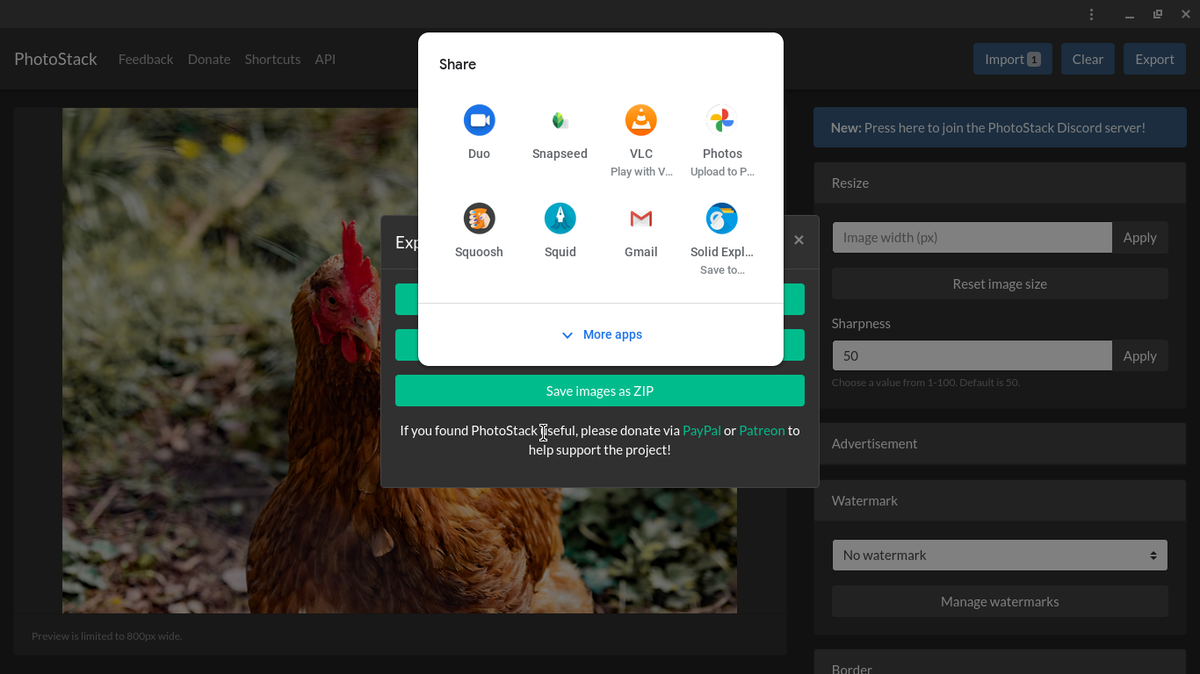Reset the image size

click(x=999, y=283)
